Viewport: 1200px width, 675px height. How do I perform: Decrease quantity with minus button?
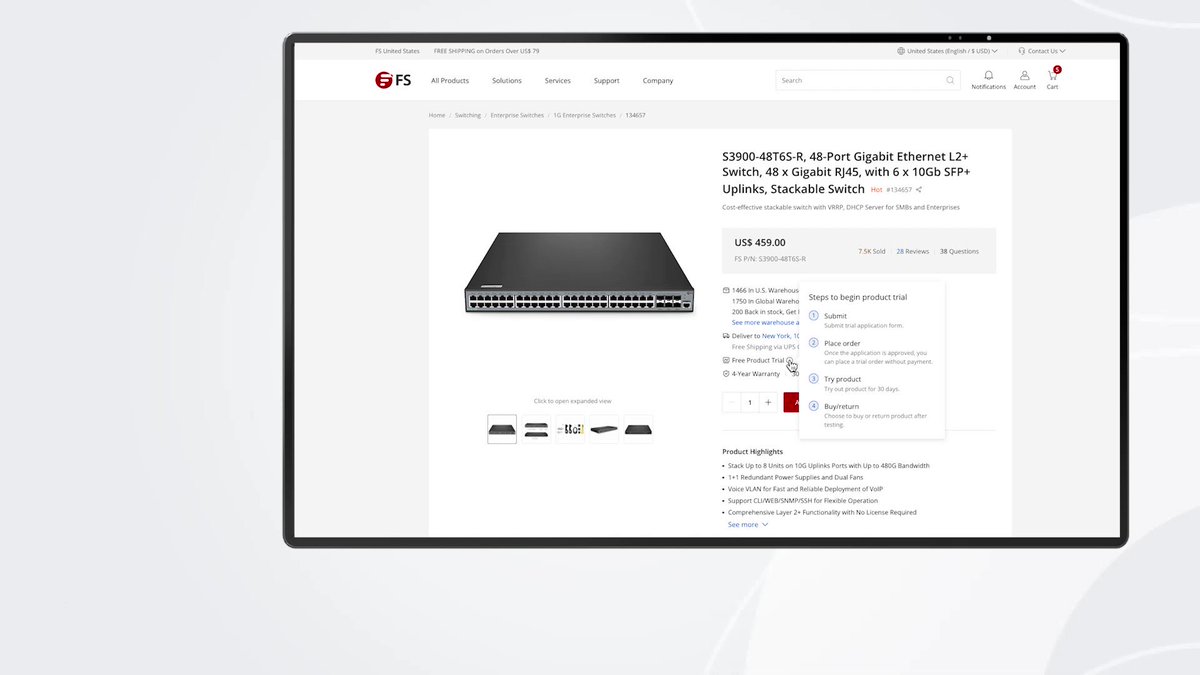tap(732, 402)
